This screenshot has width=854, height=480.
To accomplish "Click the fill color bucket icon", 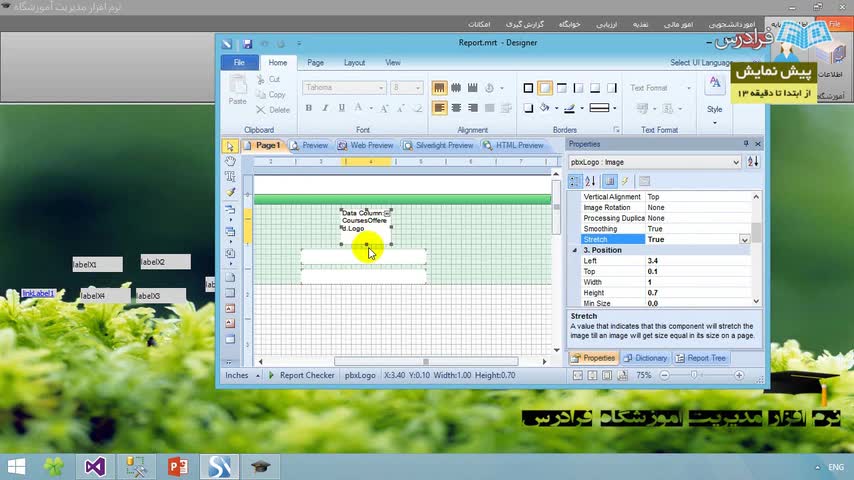I will [x=545, y=108].
